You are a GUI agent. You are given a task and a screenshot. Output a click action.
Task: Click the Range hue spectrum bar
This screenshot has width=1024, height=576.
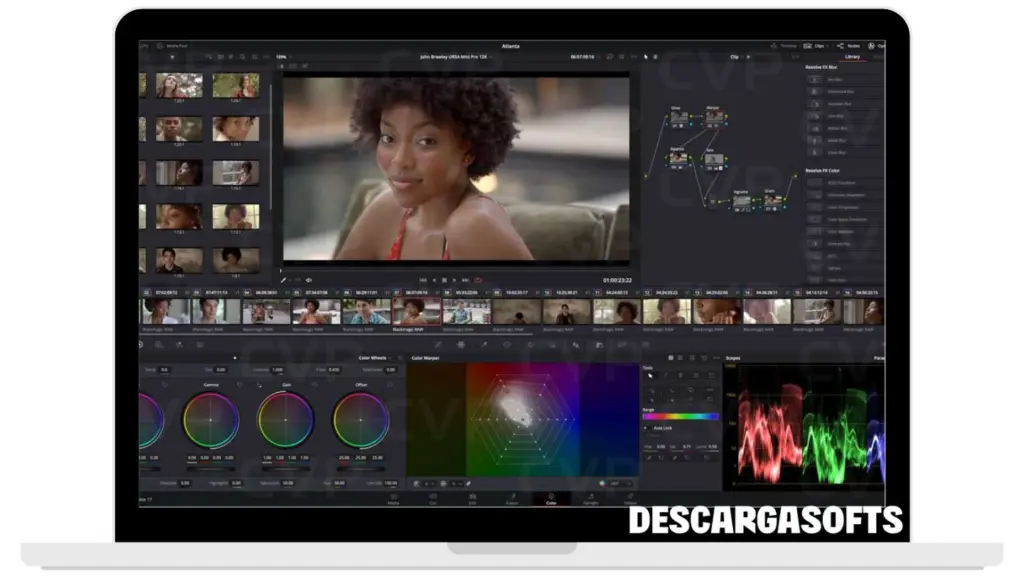click(680, 417)
